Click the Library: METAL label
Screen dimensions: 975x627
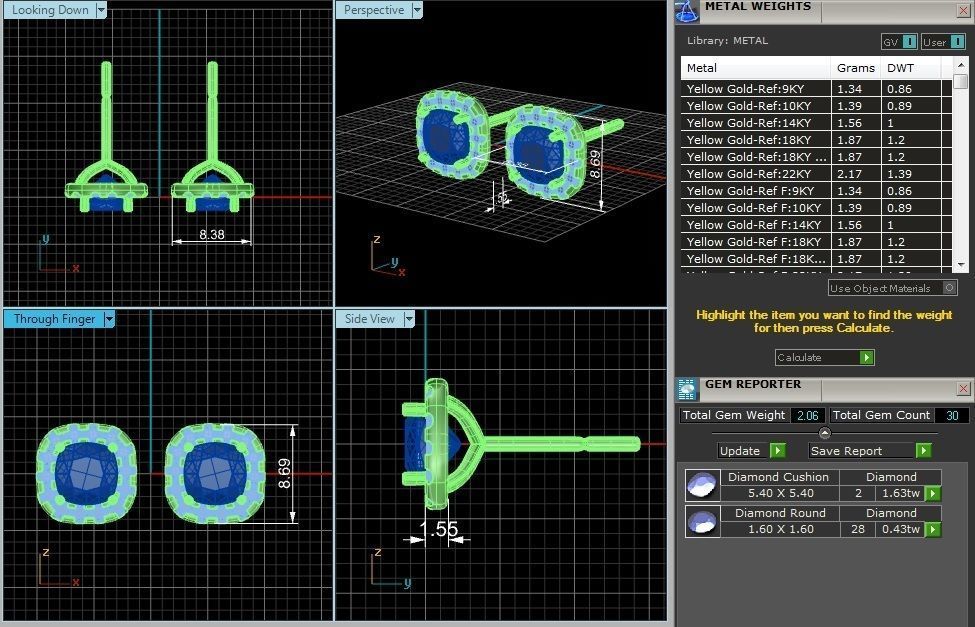point(728,41)
